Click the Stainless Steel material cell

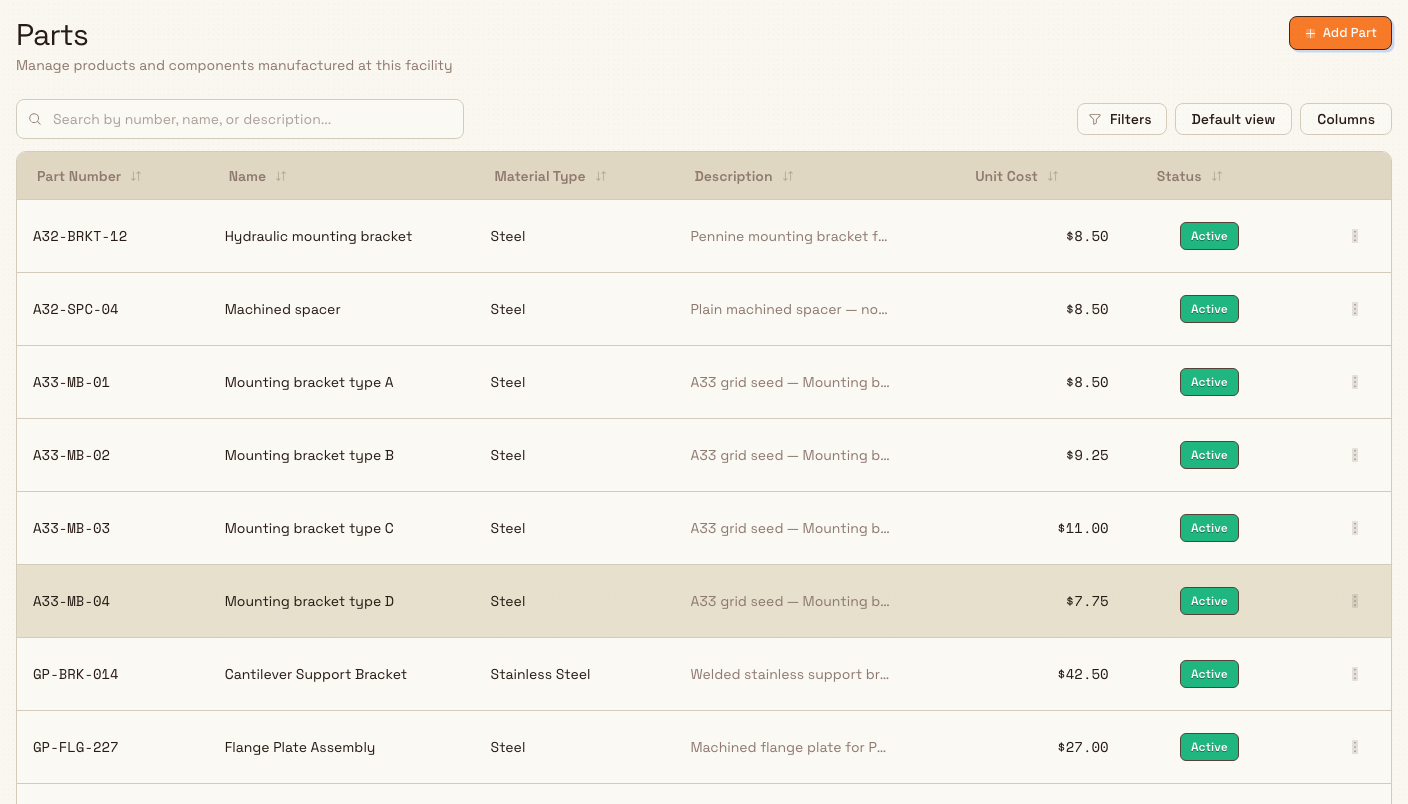point(540,674)
